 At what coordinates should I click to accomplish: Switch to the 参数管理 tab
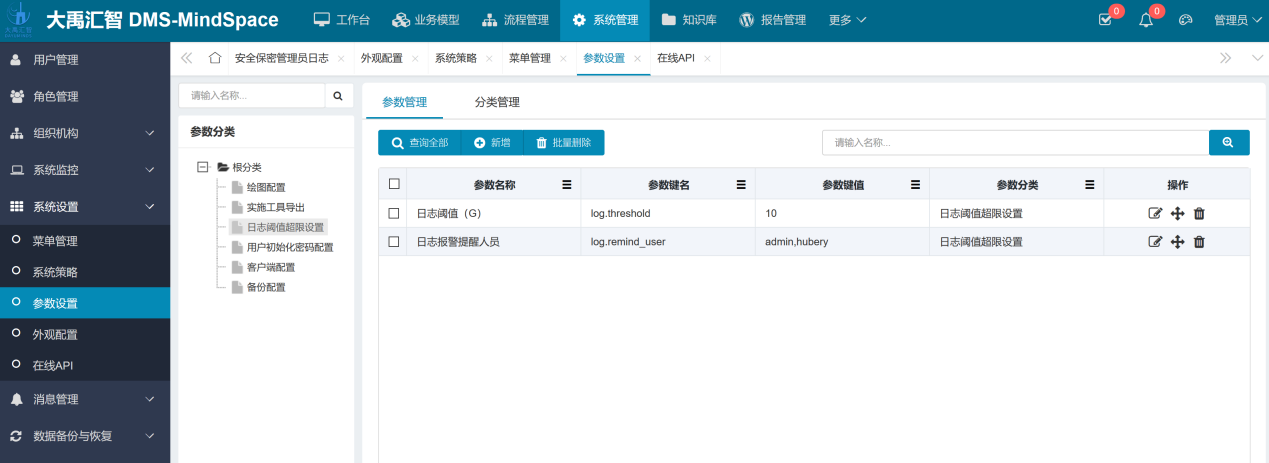[x=404, y=102]
